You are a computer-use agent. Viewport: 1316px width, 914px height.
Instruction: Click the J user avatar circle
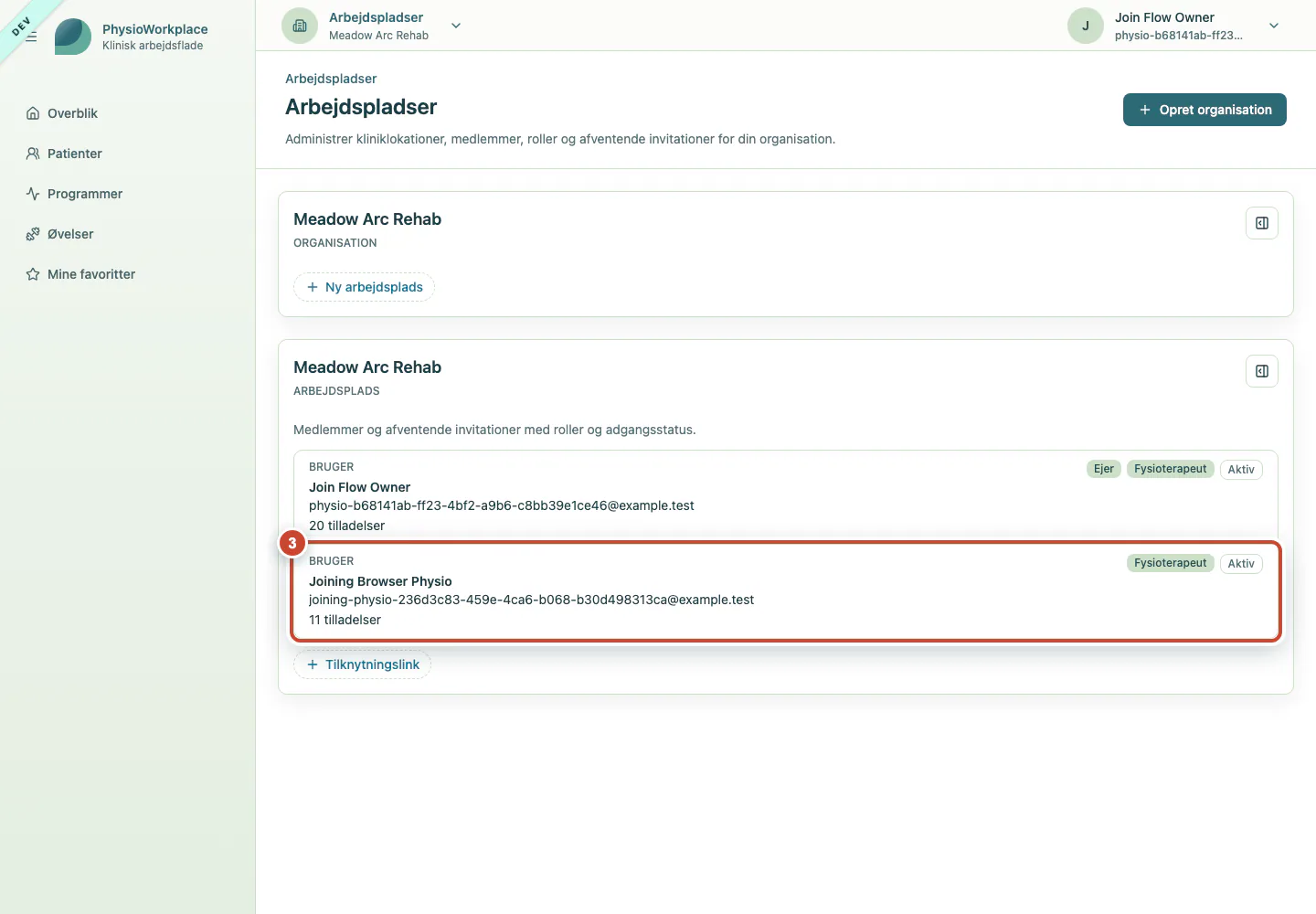point(1086,26)
